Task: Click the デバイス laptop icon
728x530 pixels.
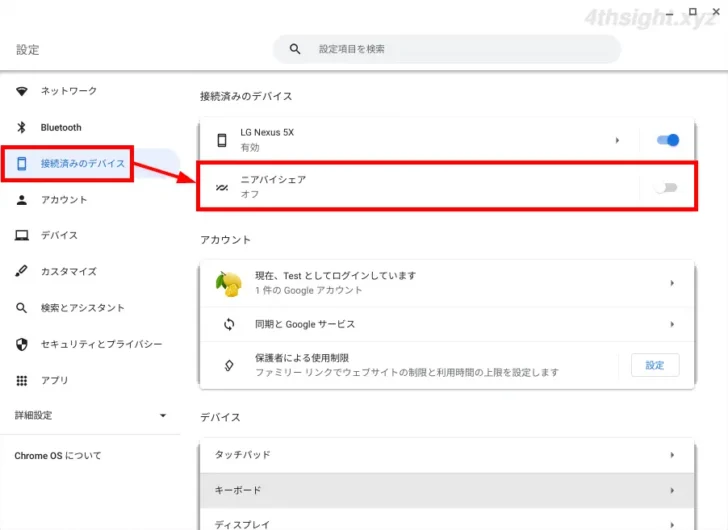Action: click(x=21, y=236)
